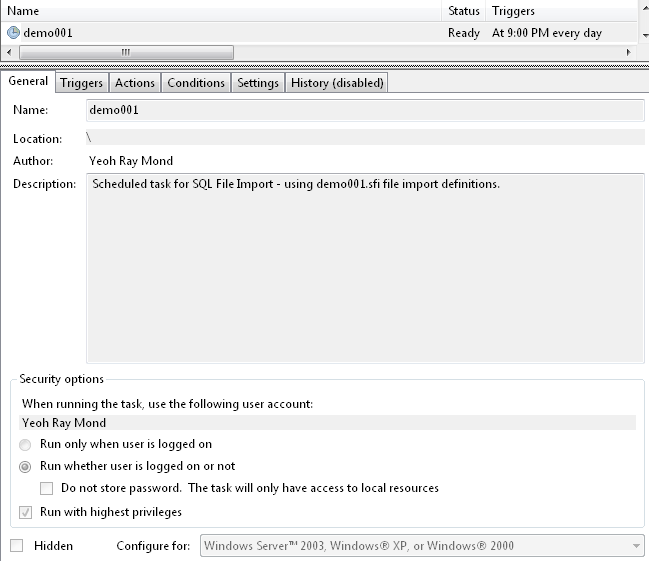Check the Hidden checkbox
649x561 pixels.
17,546
